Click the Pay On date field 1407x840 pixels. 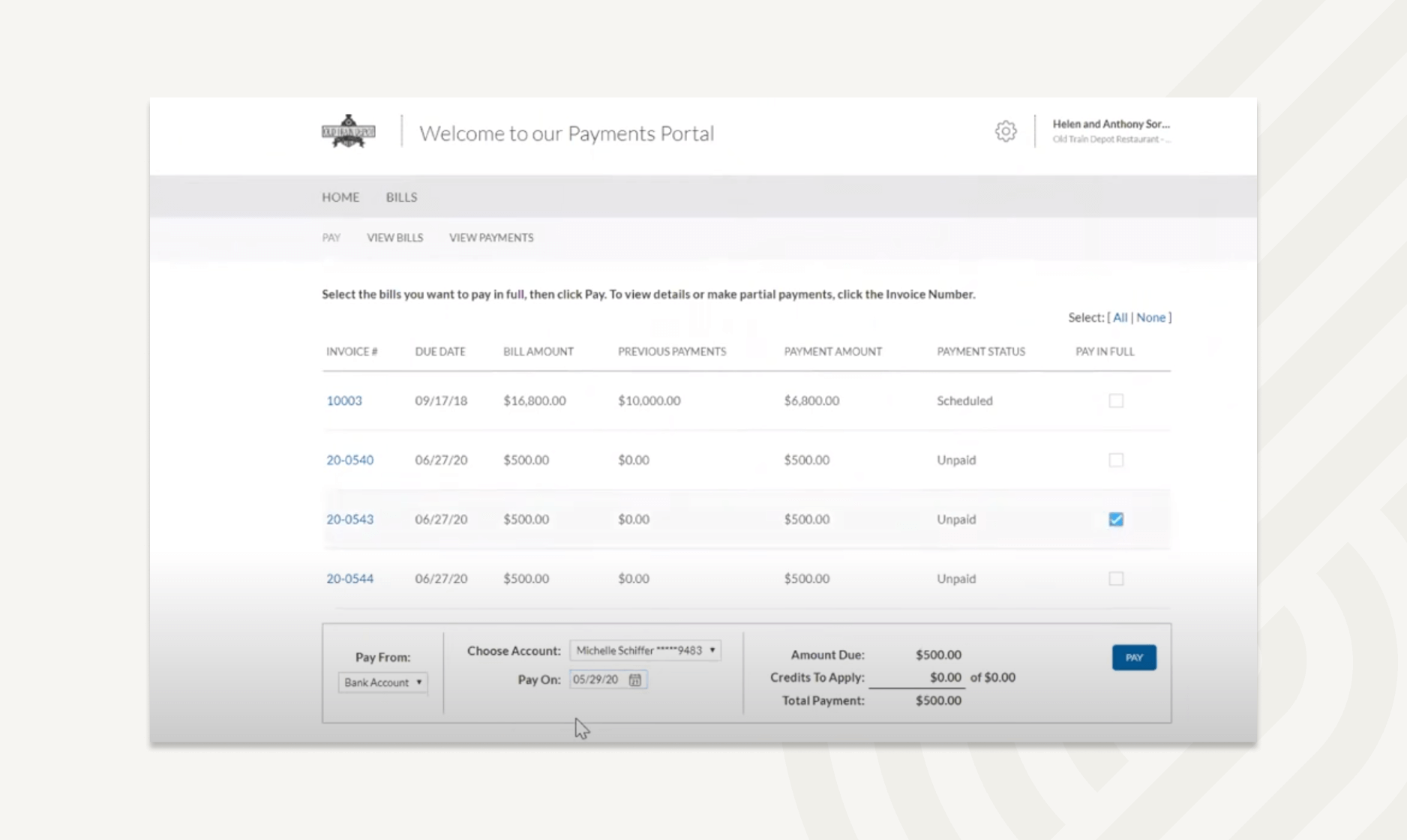[x=608, y=679]
